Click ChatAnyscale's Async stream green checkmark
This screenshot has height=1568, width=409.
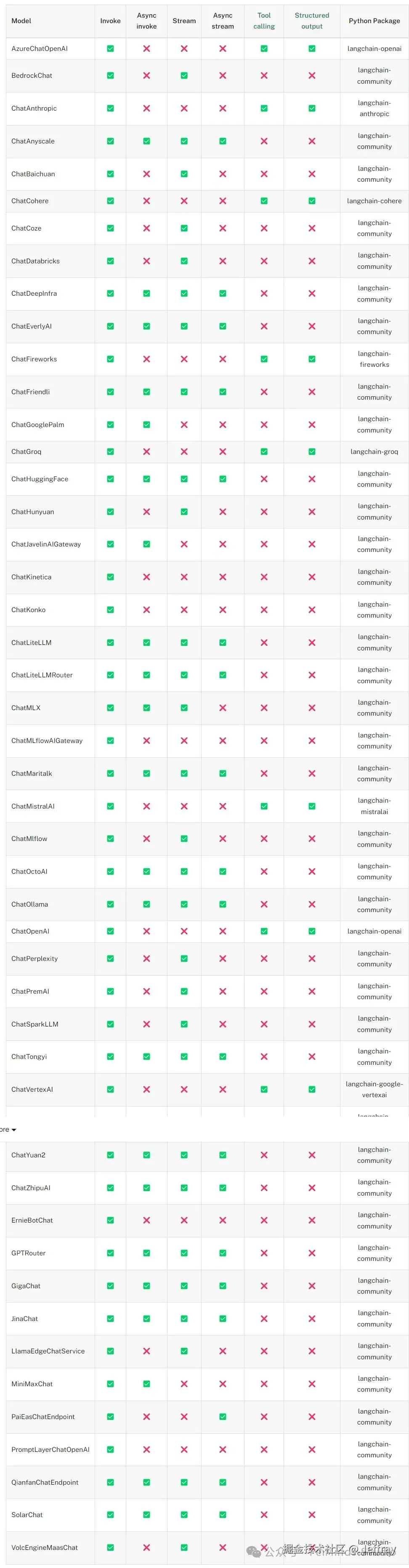(x=223, y=141)
